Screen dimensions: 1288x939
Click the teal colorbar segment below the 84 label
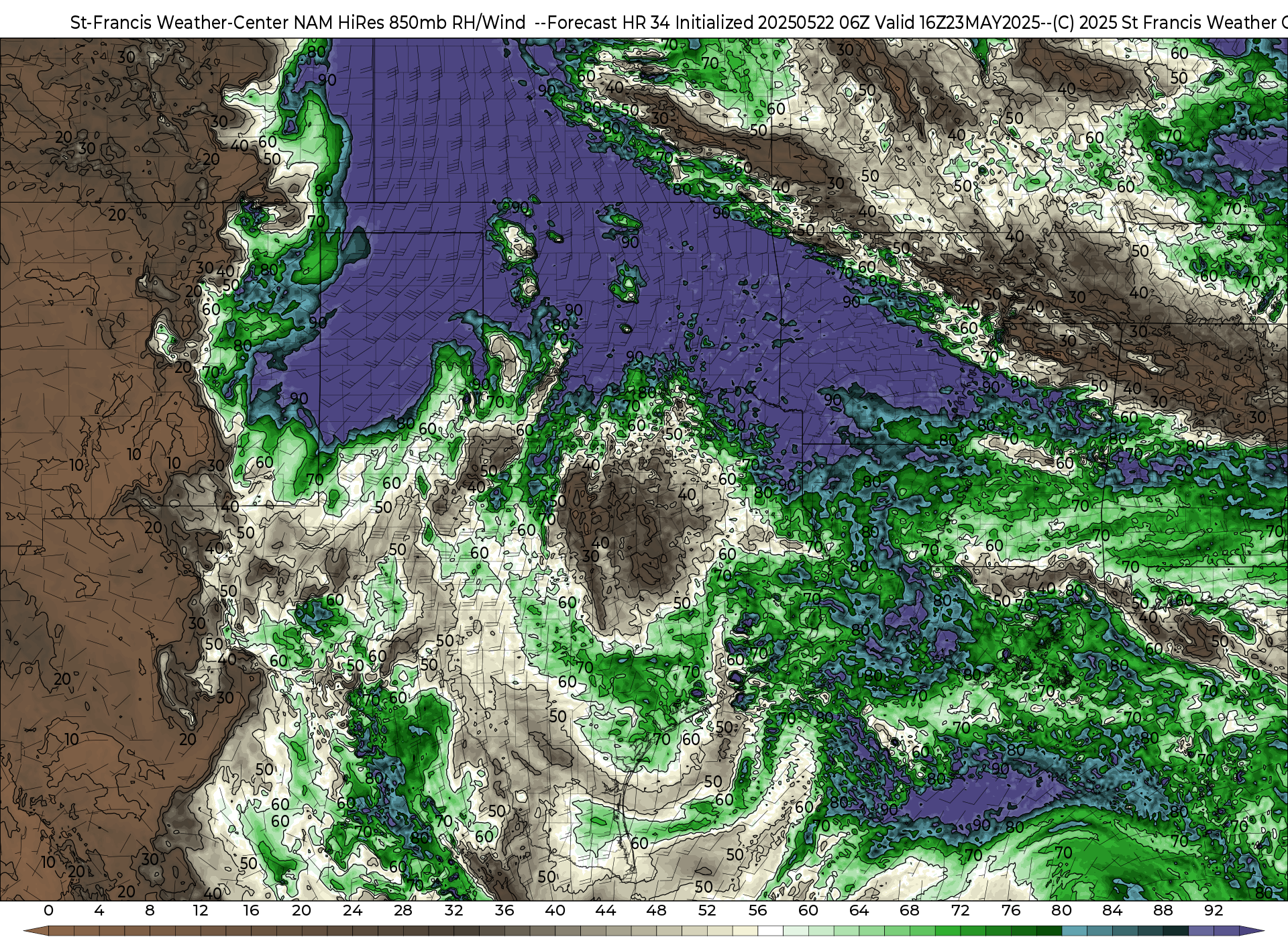click(x=1125, y=932)
